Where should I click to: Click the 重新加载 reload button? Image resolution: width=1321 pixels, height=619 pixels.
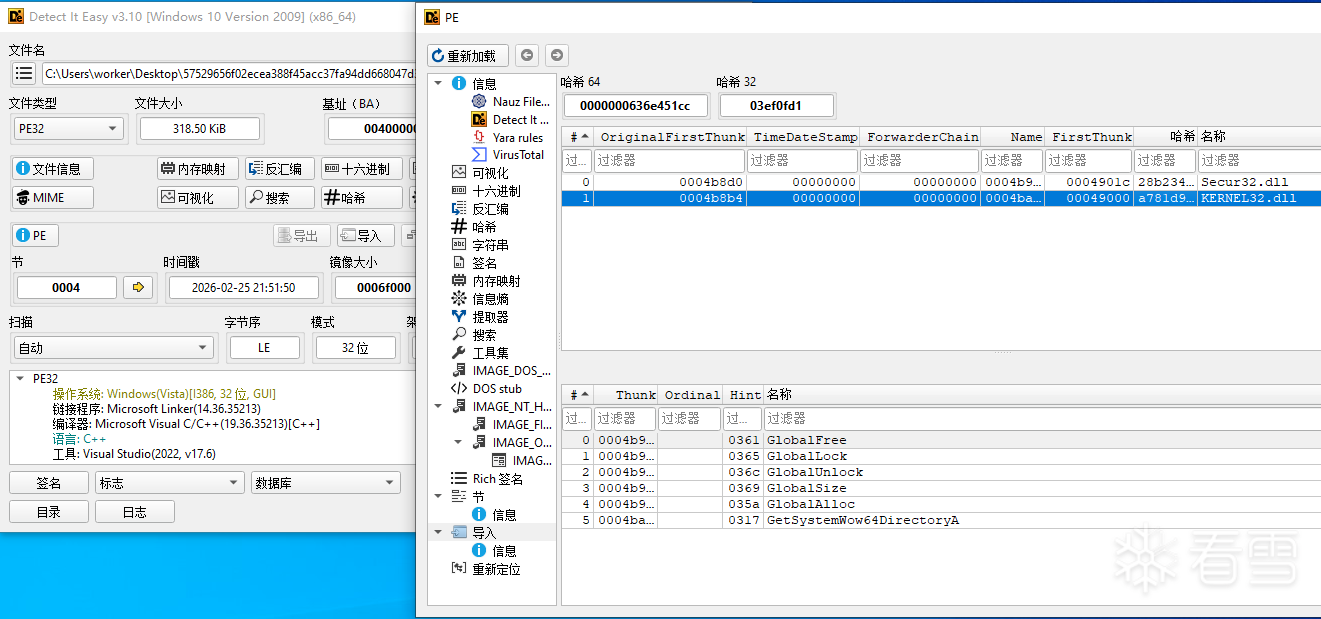[468, 56]
